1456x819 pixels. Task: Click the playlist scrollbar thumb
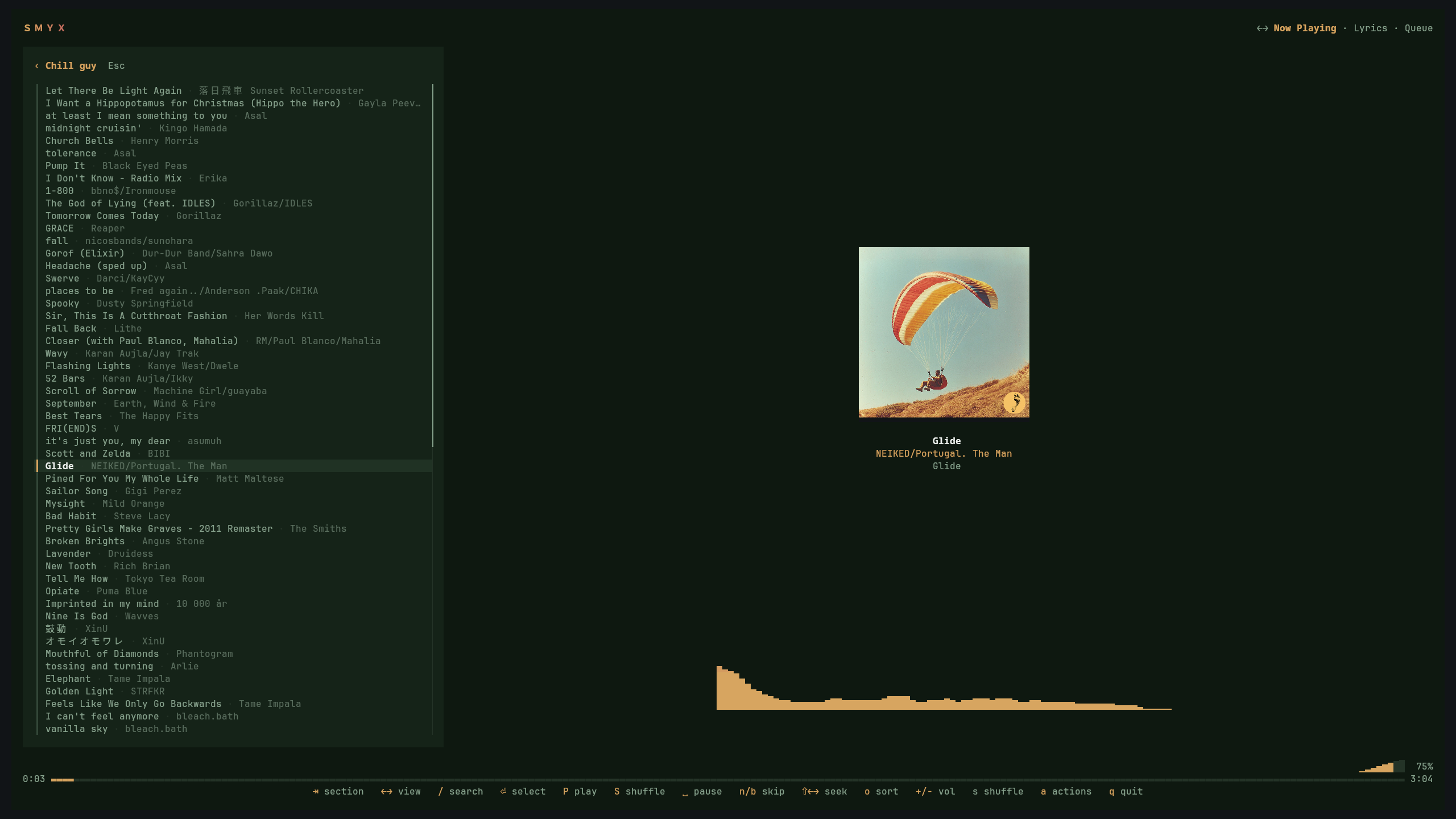point(433,266)
